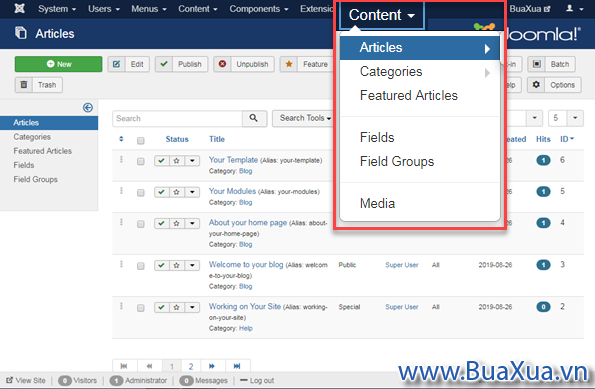Screen dimensions: 595x389
Task: Click the Trash bin icon
Action: (x=24, y=85)
